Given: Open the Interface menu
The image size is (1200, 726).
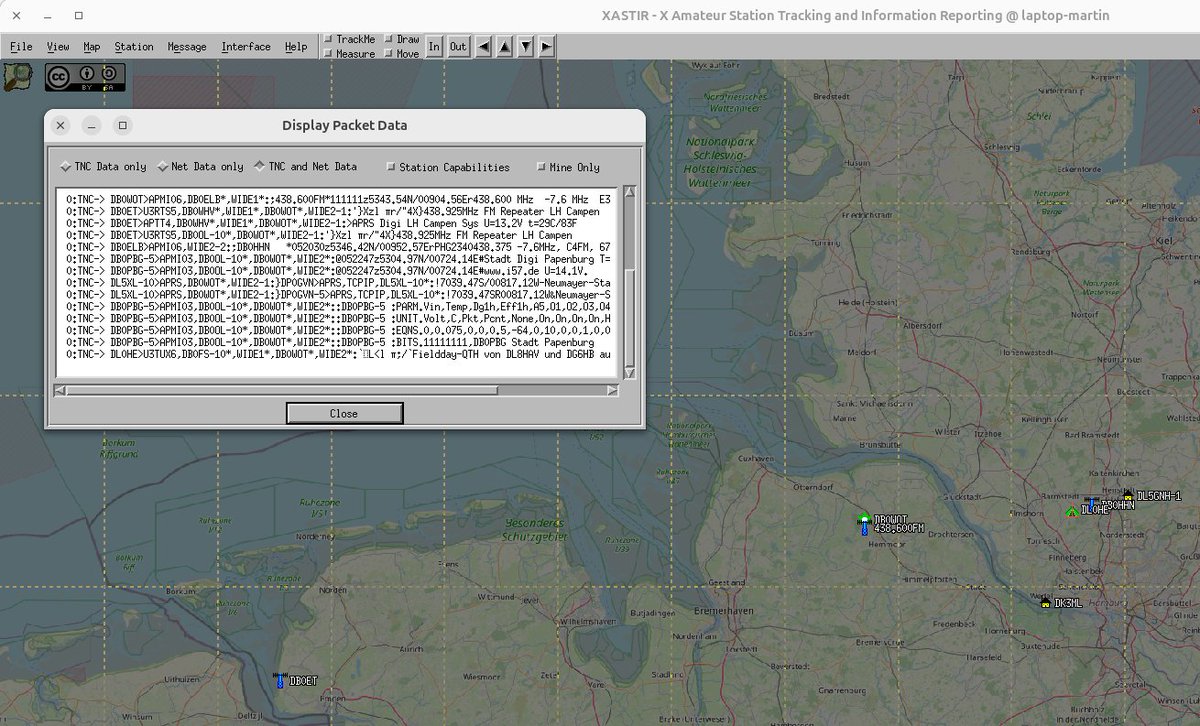Looking at the screenshot, I should (245, 46).
